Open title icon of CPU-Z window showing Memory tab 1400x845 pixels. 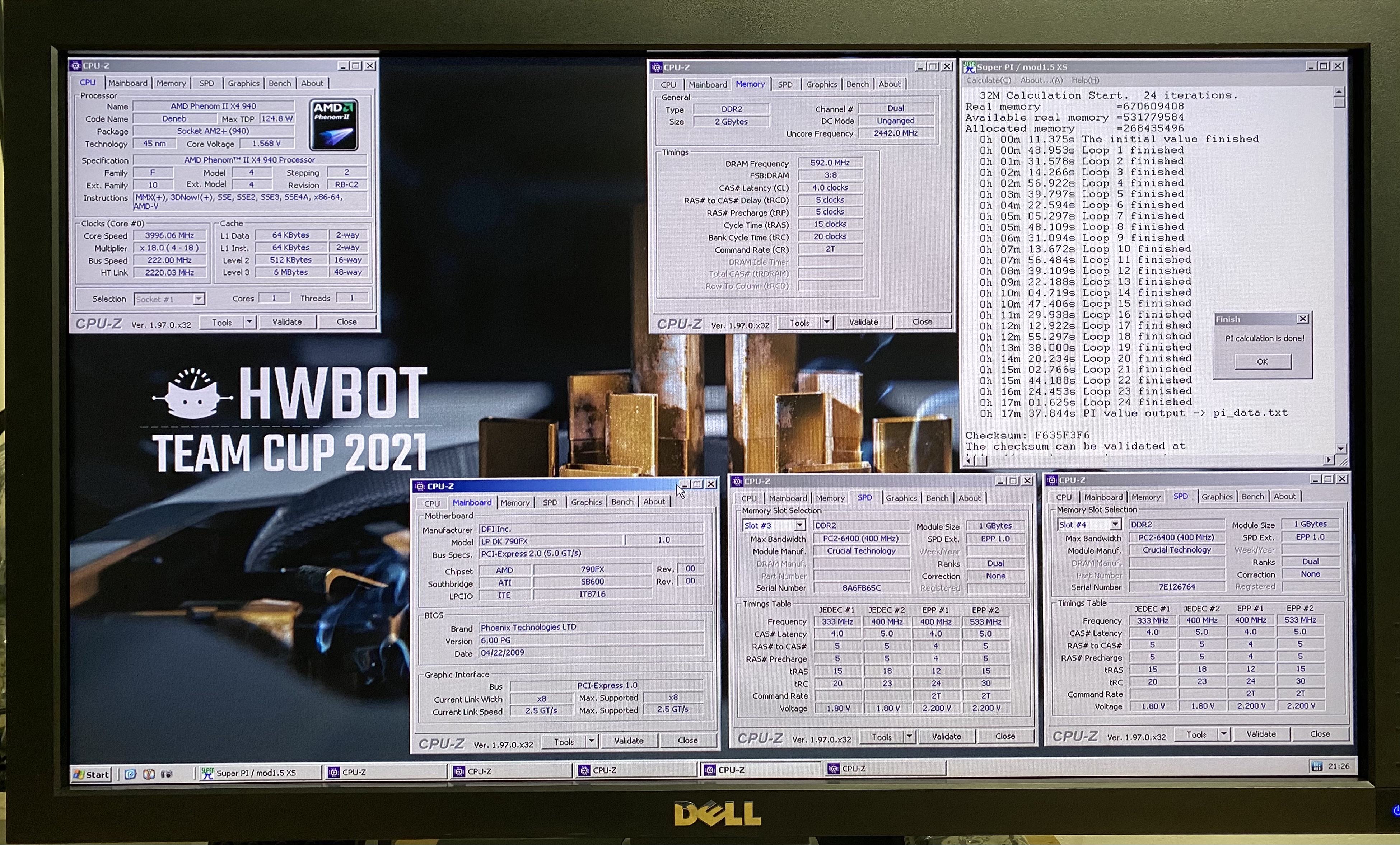click(657, 67)
